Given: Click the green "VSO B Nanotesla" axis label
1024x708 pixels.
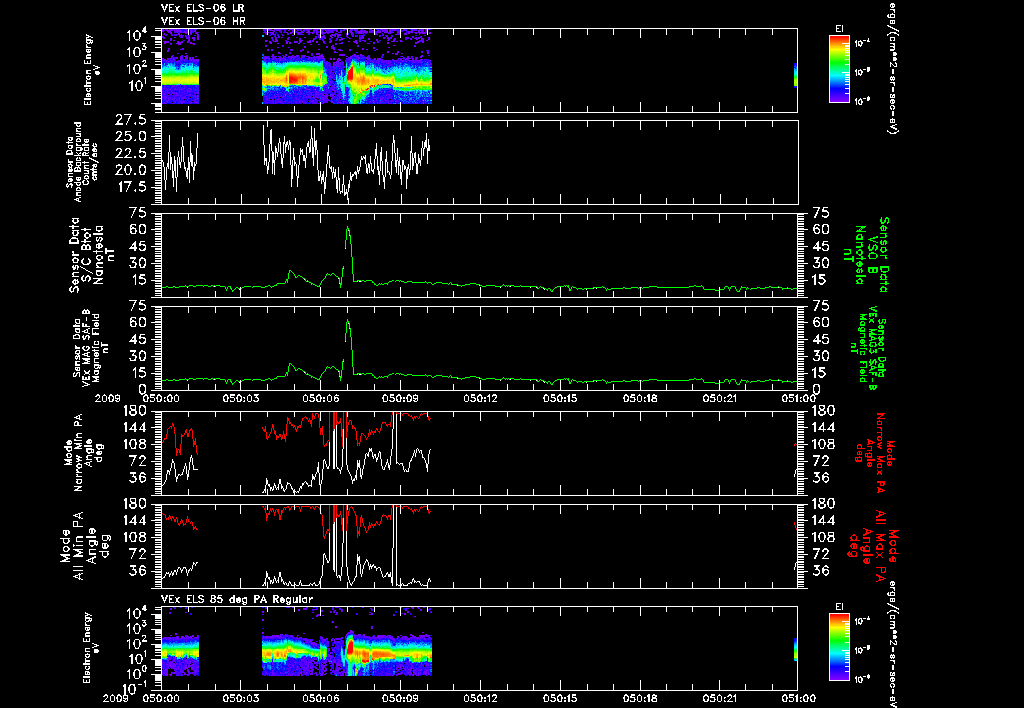Looking at the screenshot, I should click(865, 255).
